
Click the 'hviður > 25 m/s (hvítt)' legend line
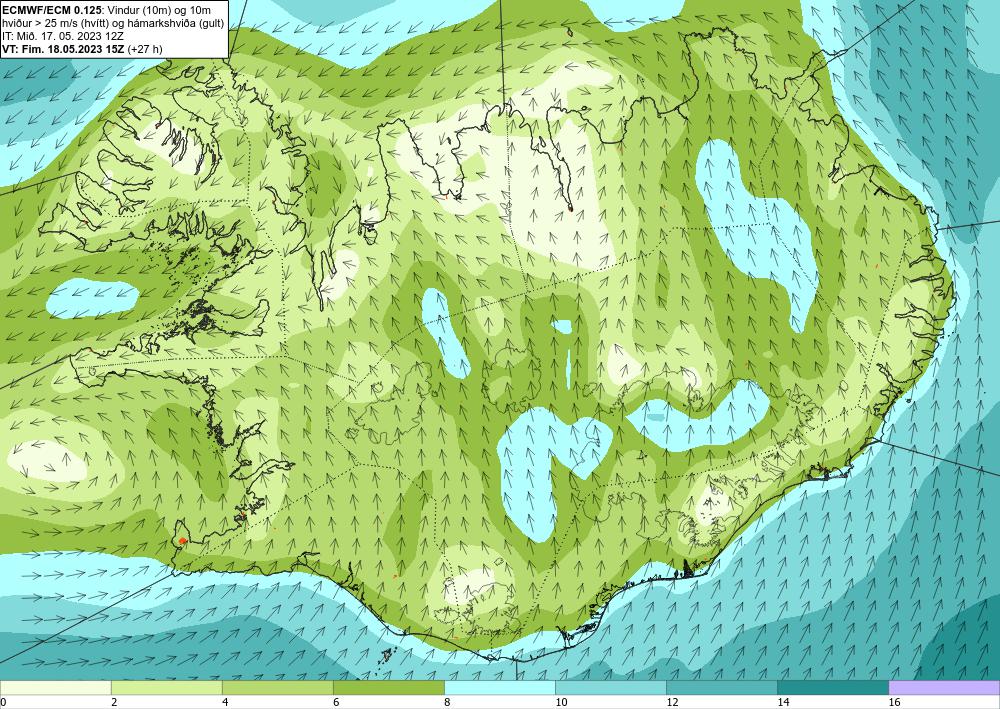(x=55, y=22)
